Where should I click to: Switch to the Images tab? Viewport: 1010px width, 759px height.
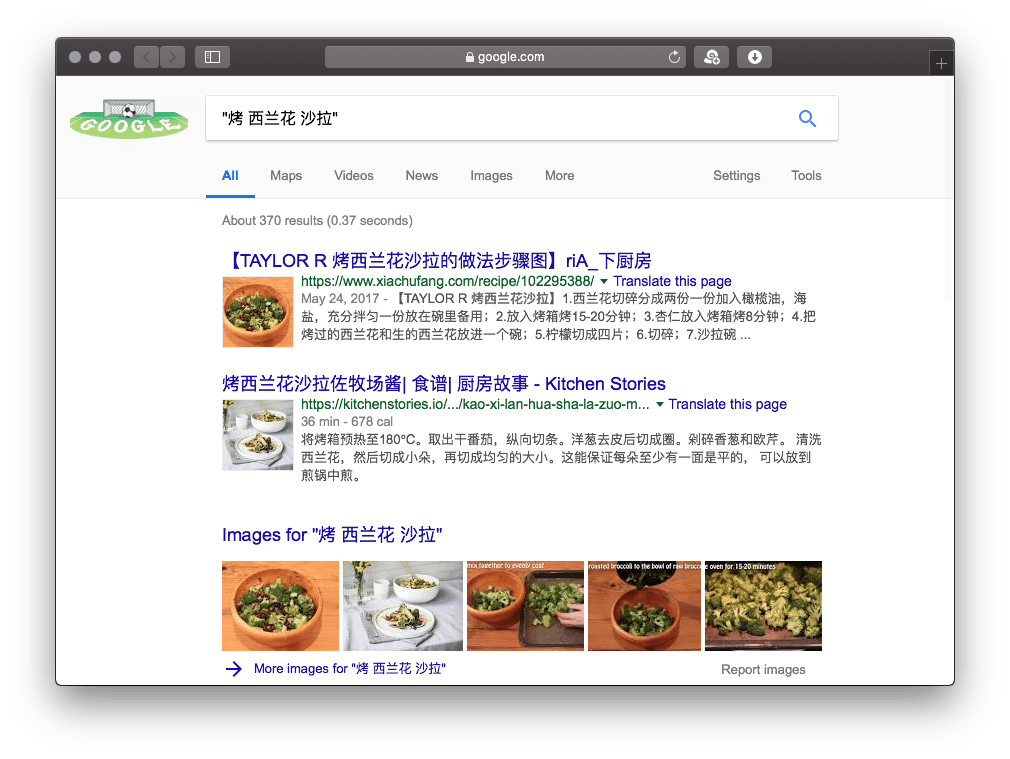pyautogui.click(x=491, y=176)
